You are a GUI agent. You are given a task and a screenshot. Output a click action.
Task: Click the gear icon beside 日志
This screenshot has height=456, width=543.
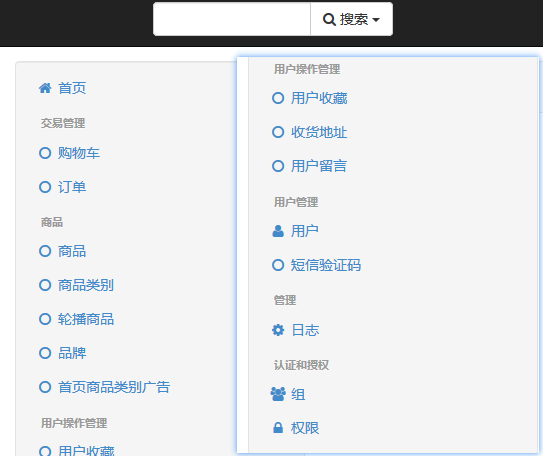click(278, 330)
